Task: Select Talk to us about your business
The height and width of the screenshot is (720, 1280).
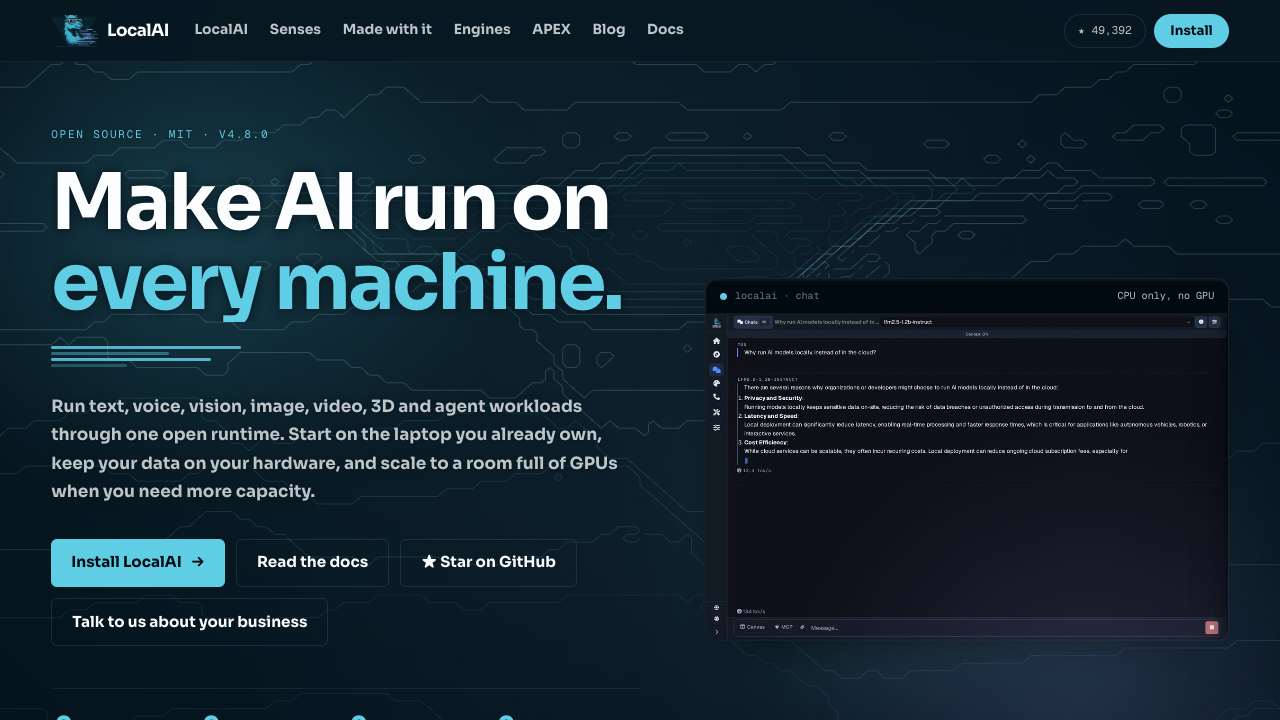Action: click(189, 622)
